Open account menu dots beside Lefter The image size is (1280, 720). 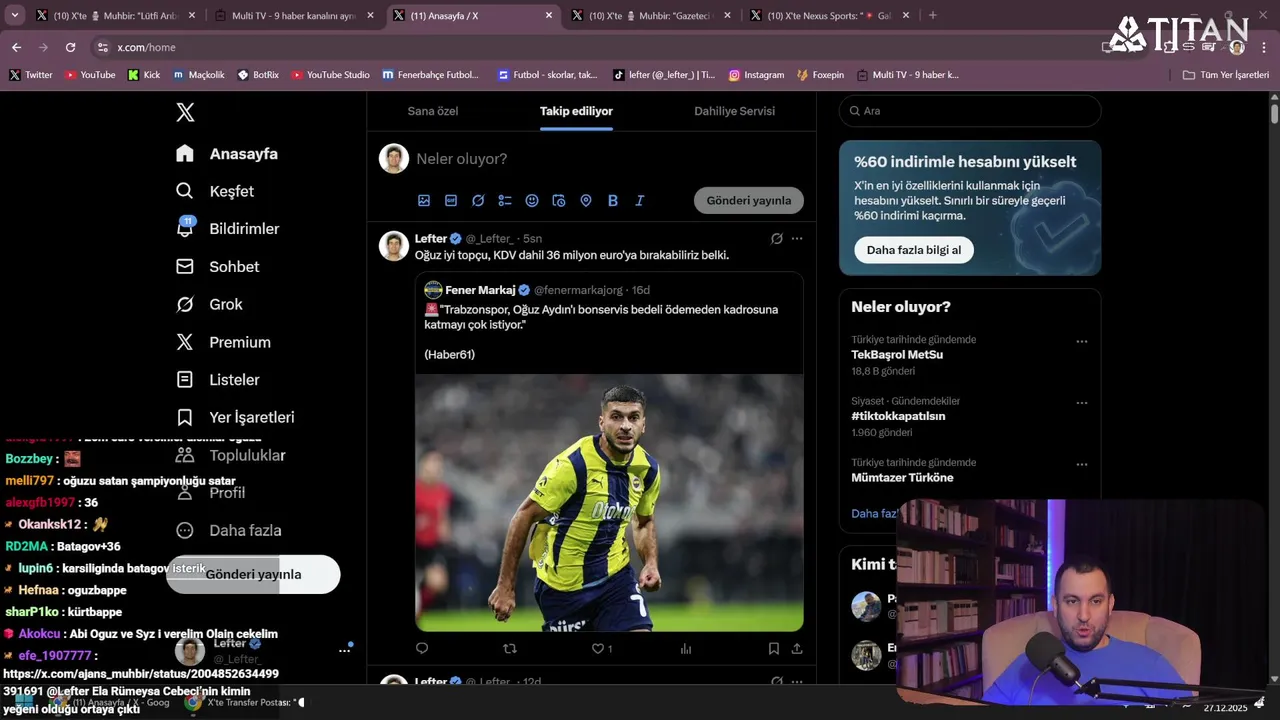coord(344,650)
